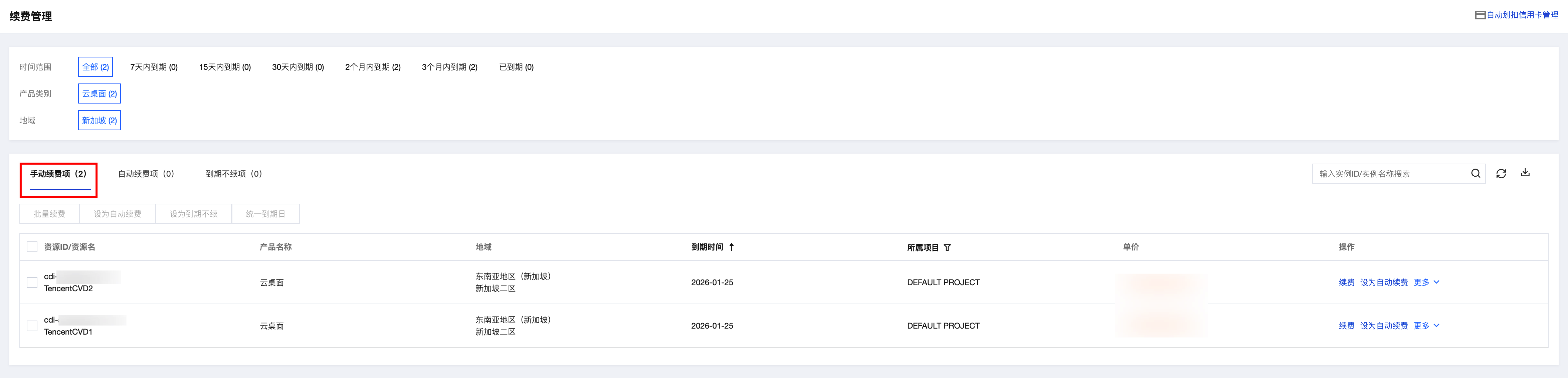Click the download export icon
The image size is (1568, 378).
[x=1525, y=173]
